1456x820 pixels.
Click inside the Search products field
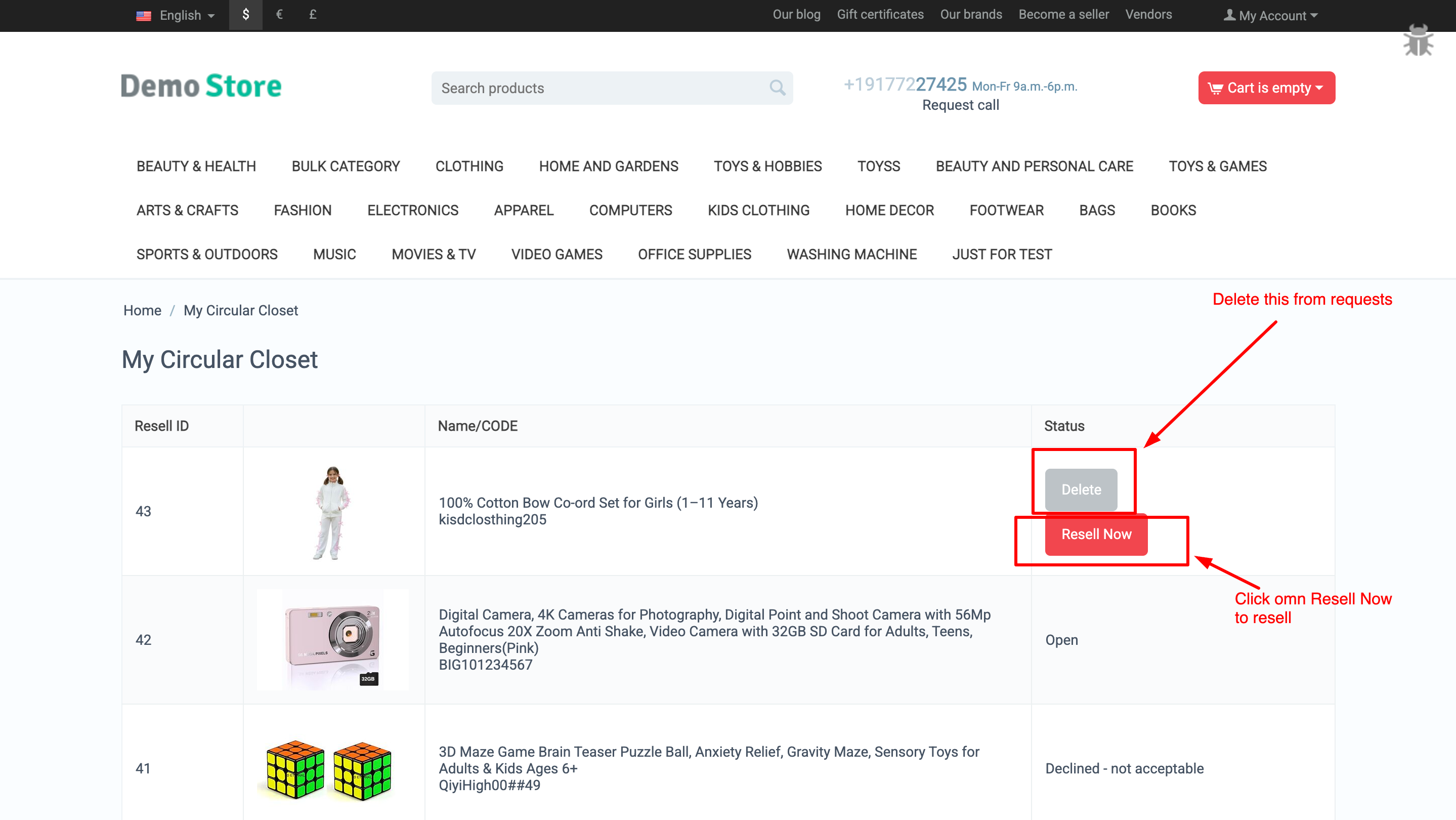point(565,88)
